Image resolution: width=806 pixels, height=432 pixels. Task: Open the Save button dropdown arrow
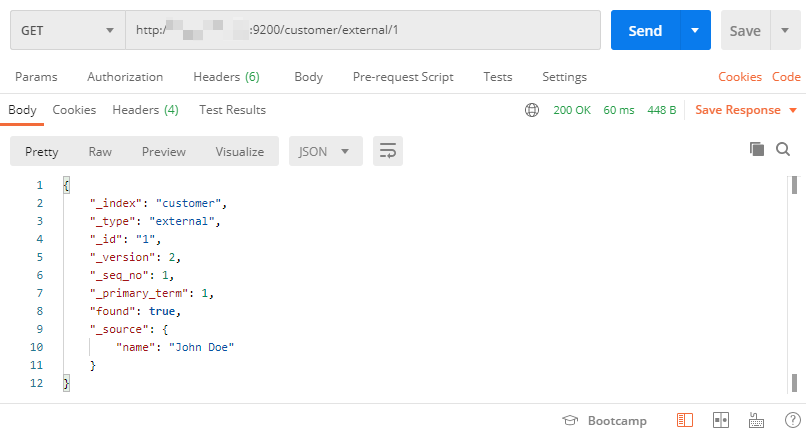tap(785, 30)
